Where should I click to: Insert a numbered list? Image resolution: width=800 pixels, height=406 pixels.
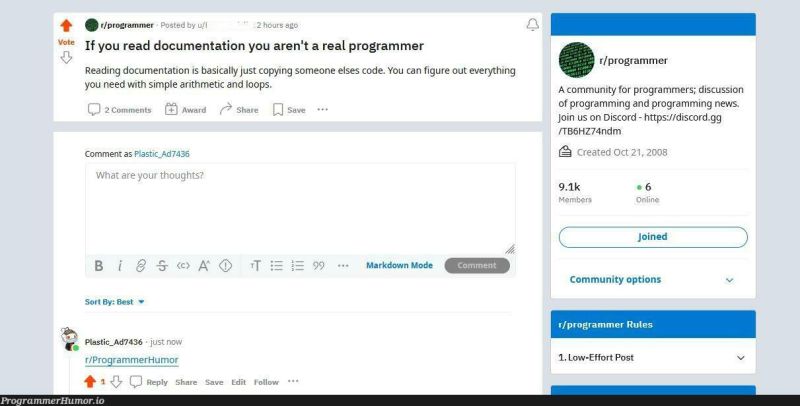[297, 266]
